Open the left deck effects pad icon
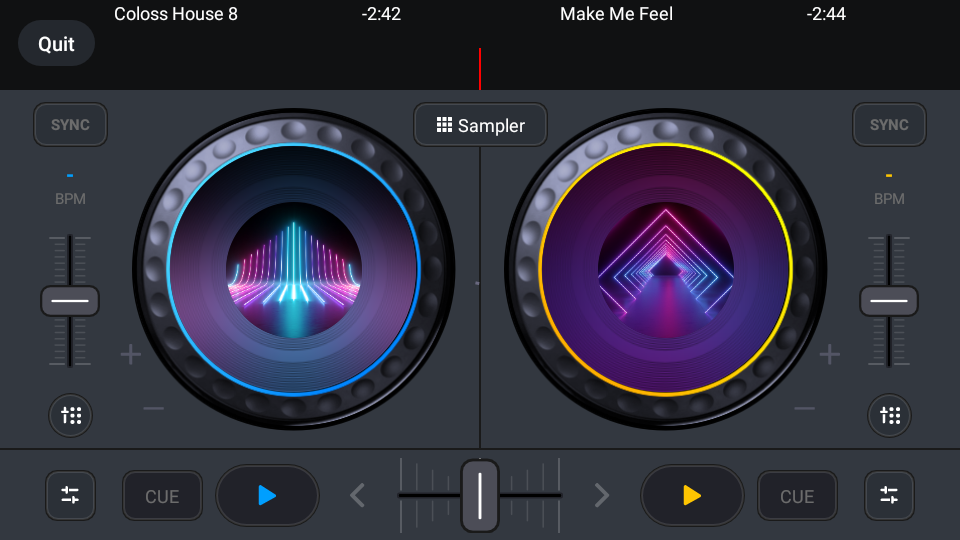The height and width of the screenshot is (540, 960). point(70,416)
